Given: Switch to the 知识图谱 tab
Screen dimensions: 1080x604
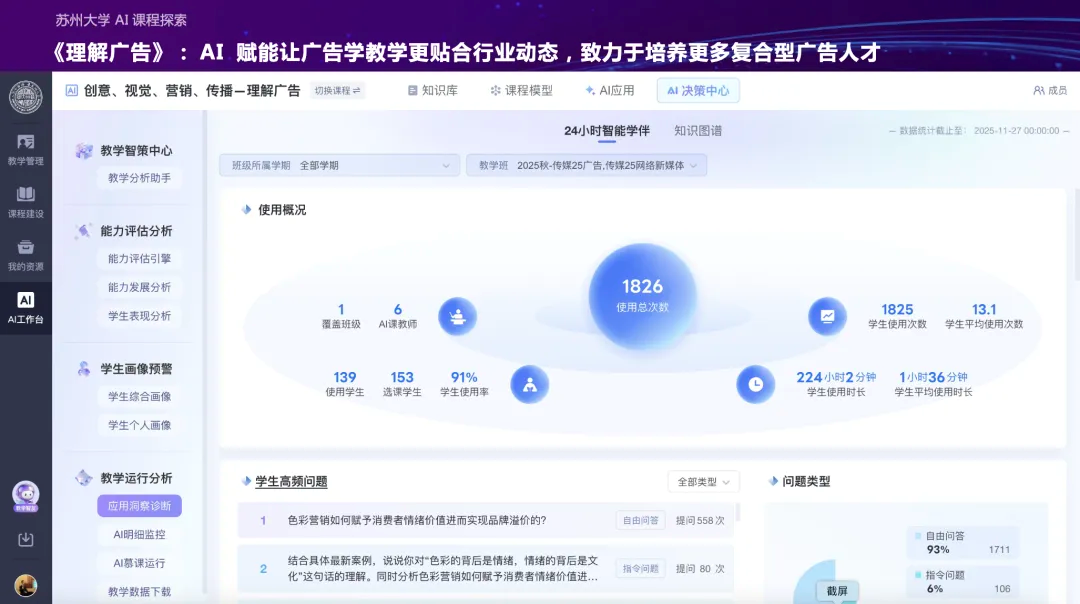Looking at the screenshot, I should 698,131.
